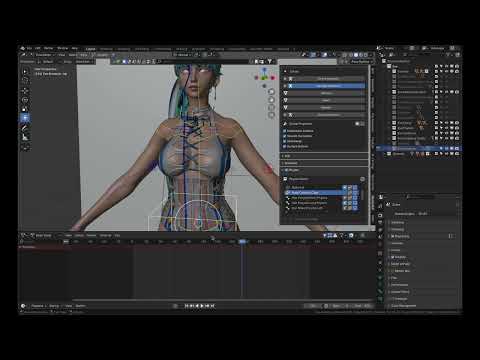Jump to the first frame of playback

[187, 306]
